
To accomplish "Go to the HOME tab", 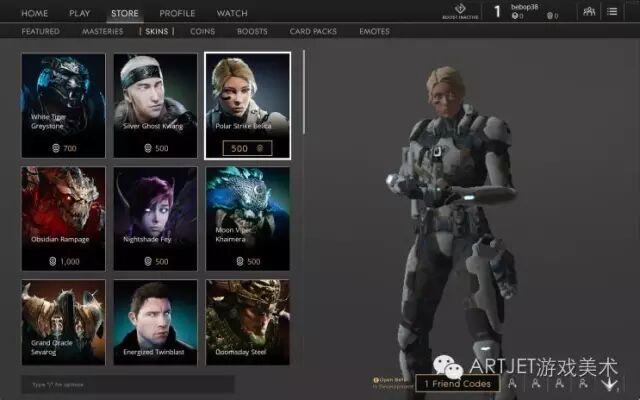I will pos(35,13).
